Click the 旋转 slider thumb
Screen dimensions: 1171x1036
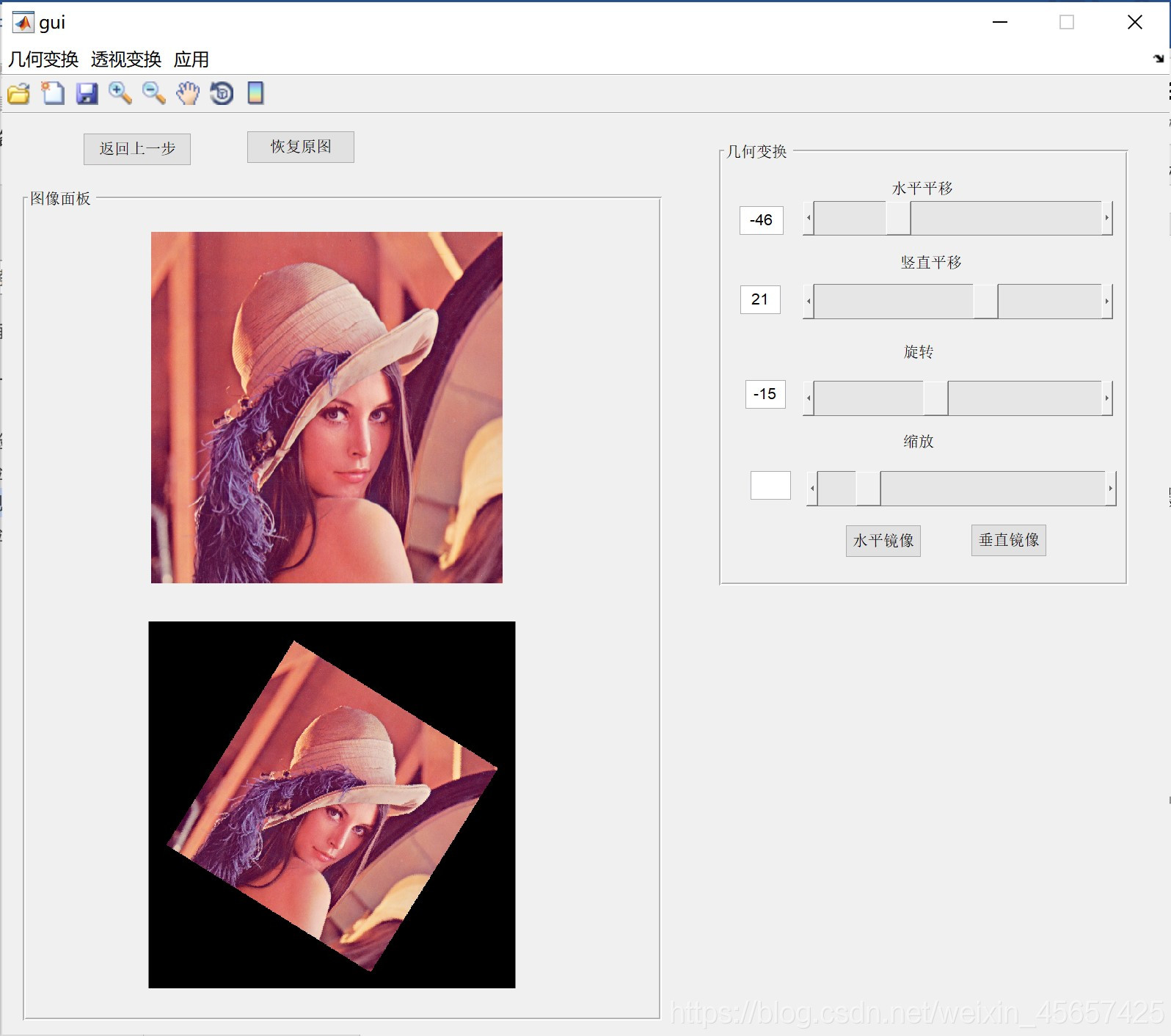935,398
